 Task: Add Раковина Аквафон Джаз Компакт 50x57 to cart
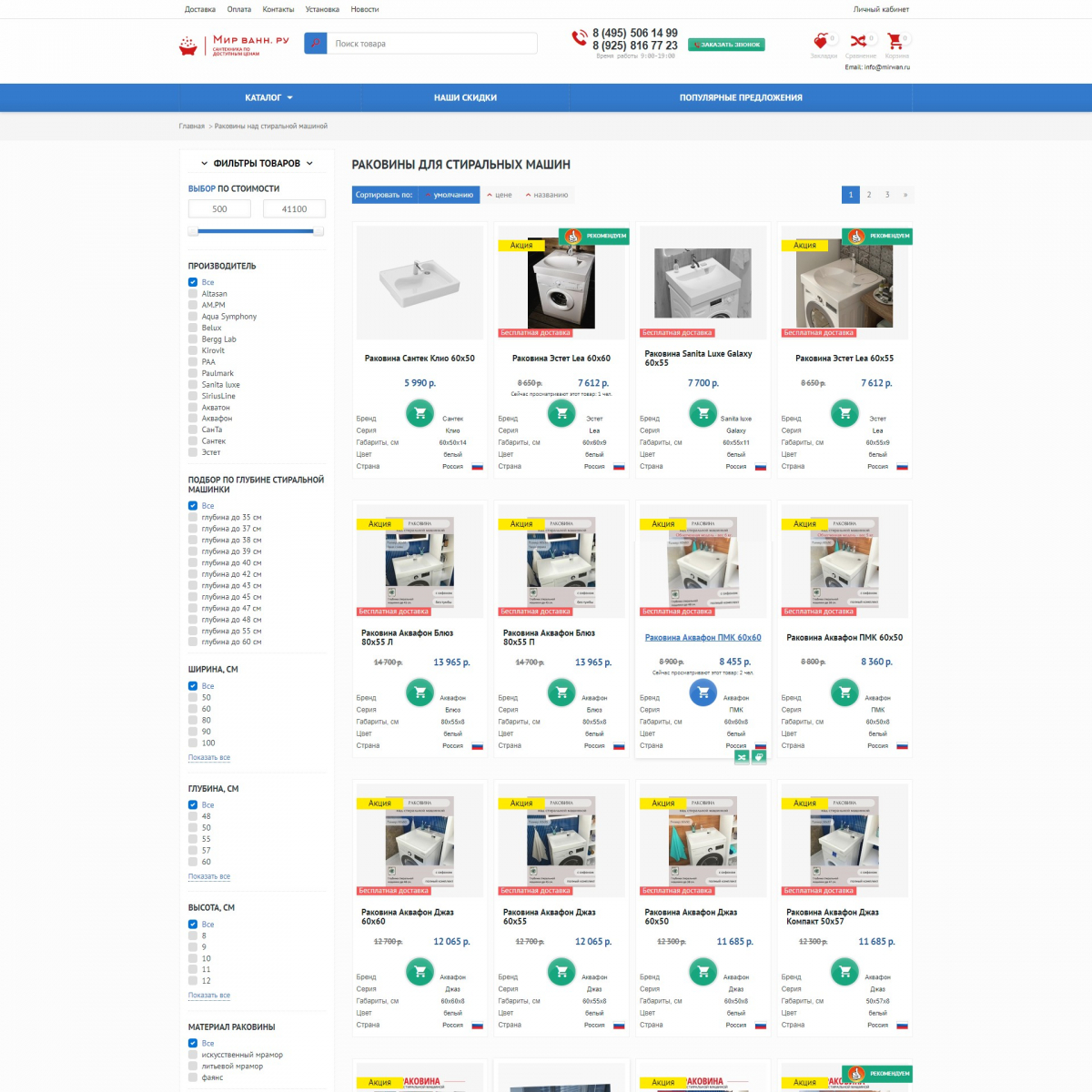coord(845,972)
